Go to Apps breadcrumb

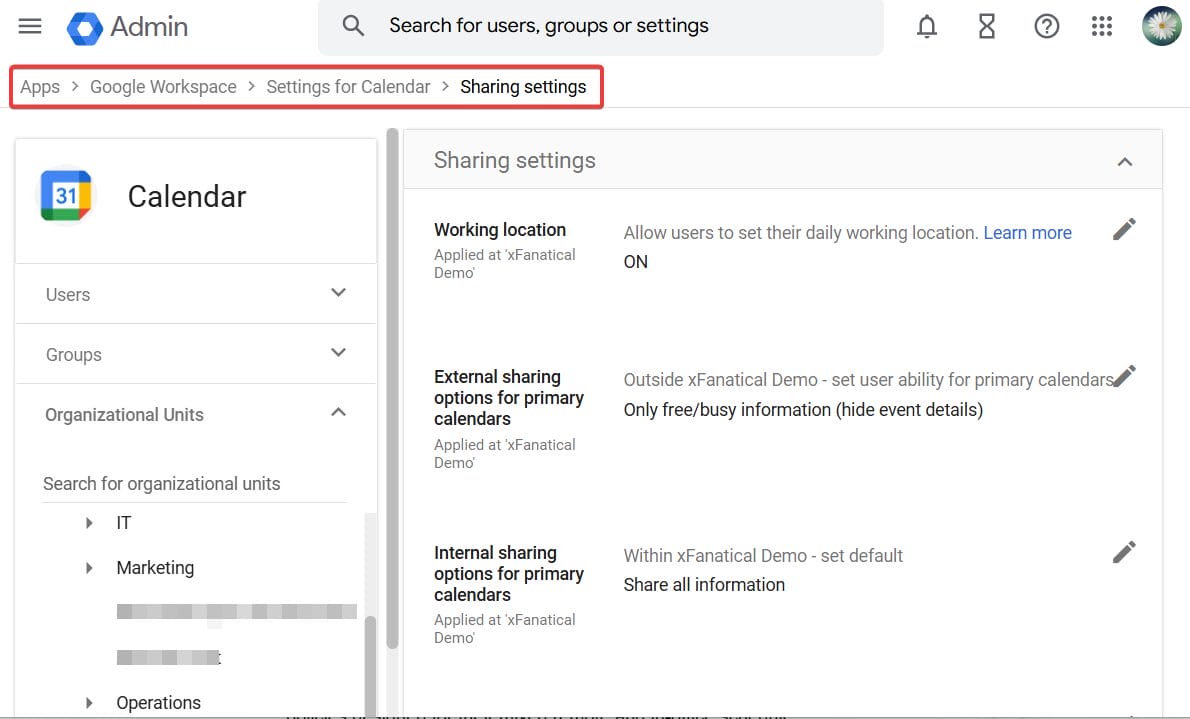(39, 87)
